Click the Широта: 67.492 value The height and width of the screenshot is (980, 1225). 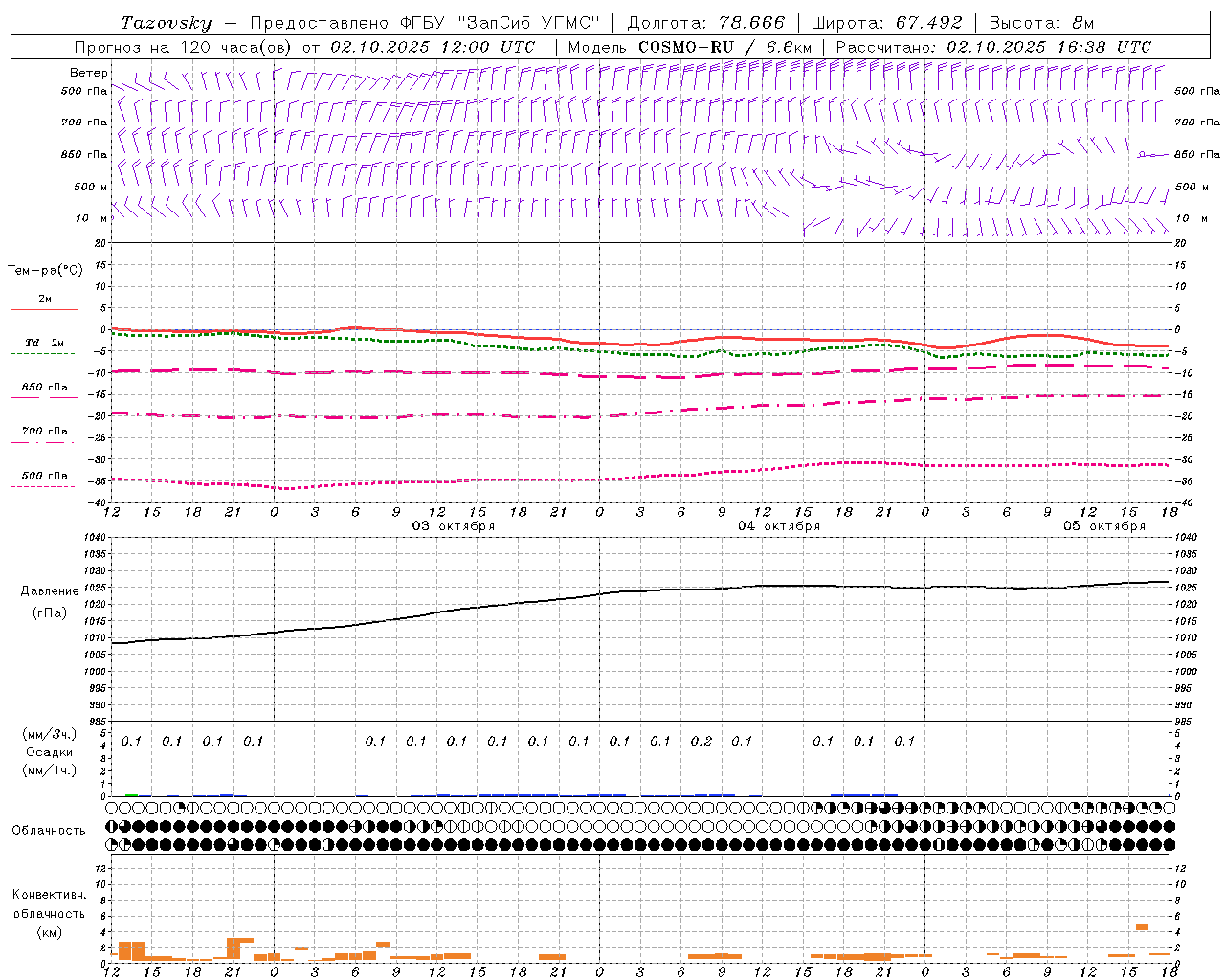coord(886,23)
